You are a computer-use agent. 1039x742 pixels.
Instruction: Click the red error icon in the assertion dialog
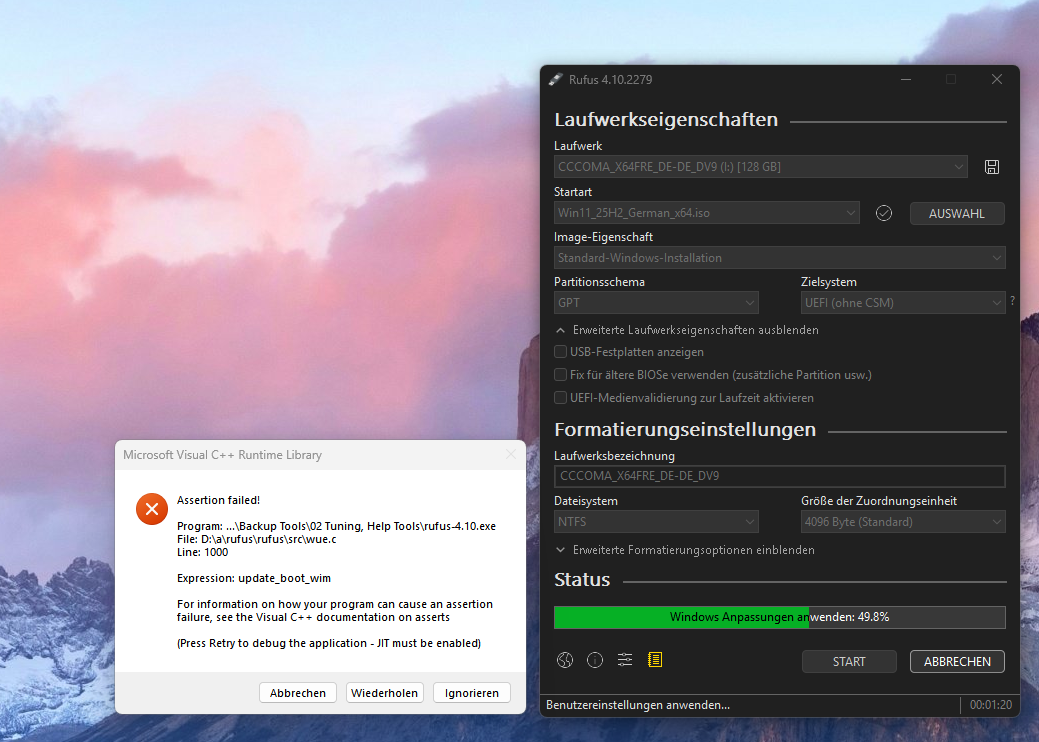pos(152,509)
